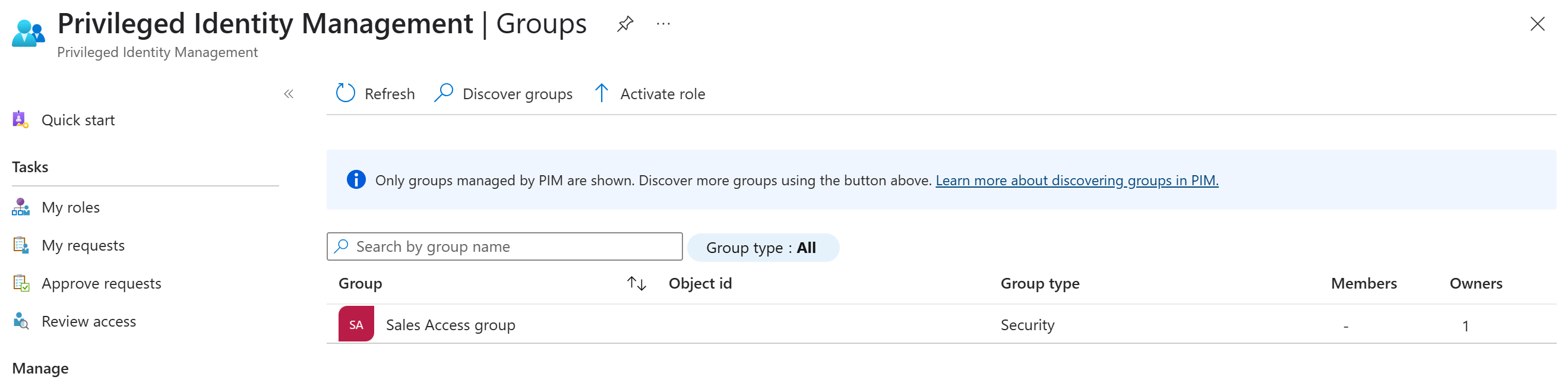Image resolution: width=1568 pixels, height=386 pixels.
Task: Click the info icon in the banner
Action: tap(356, 180)
